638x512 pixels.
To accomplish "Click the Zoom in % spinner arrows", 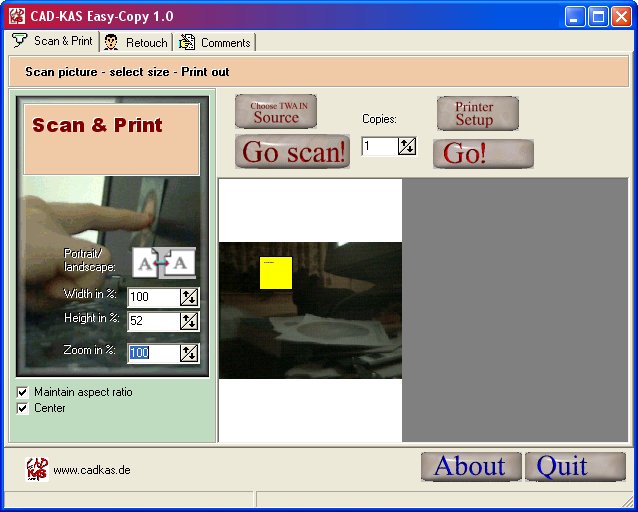I will point(189,353).
